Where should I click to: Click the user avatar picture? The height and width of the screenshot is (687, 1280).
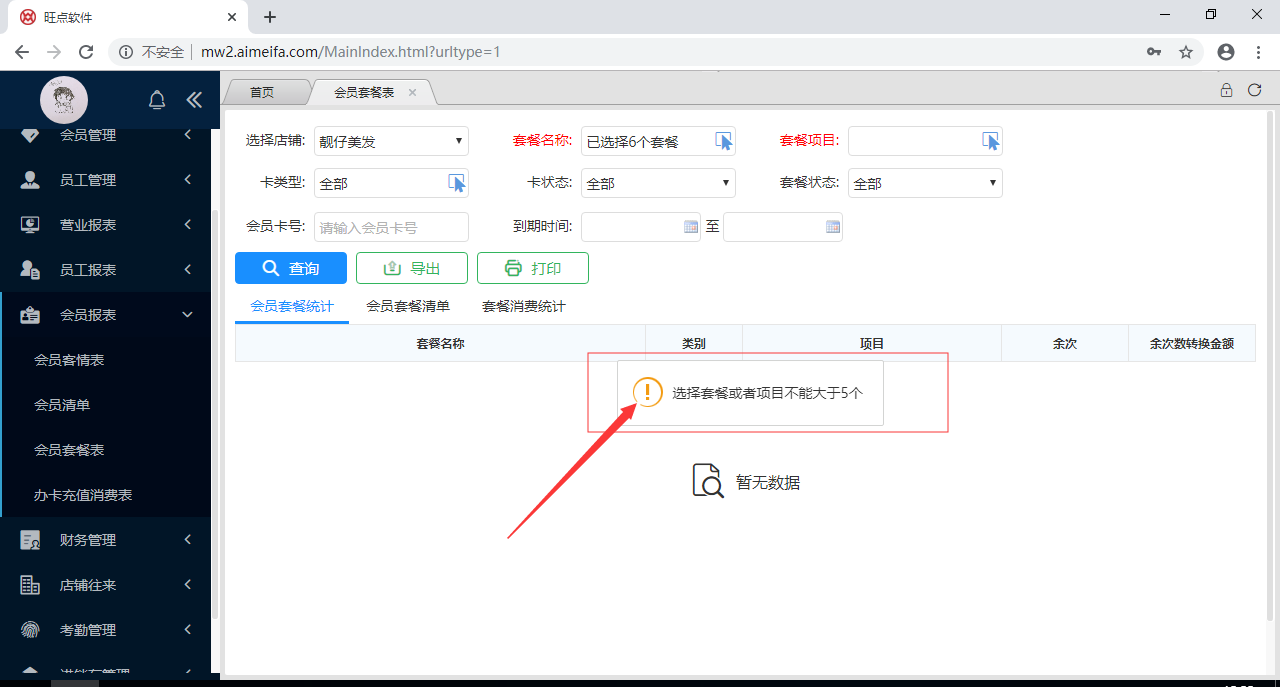tap(64, 100)
